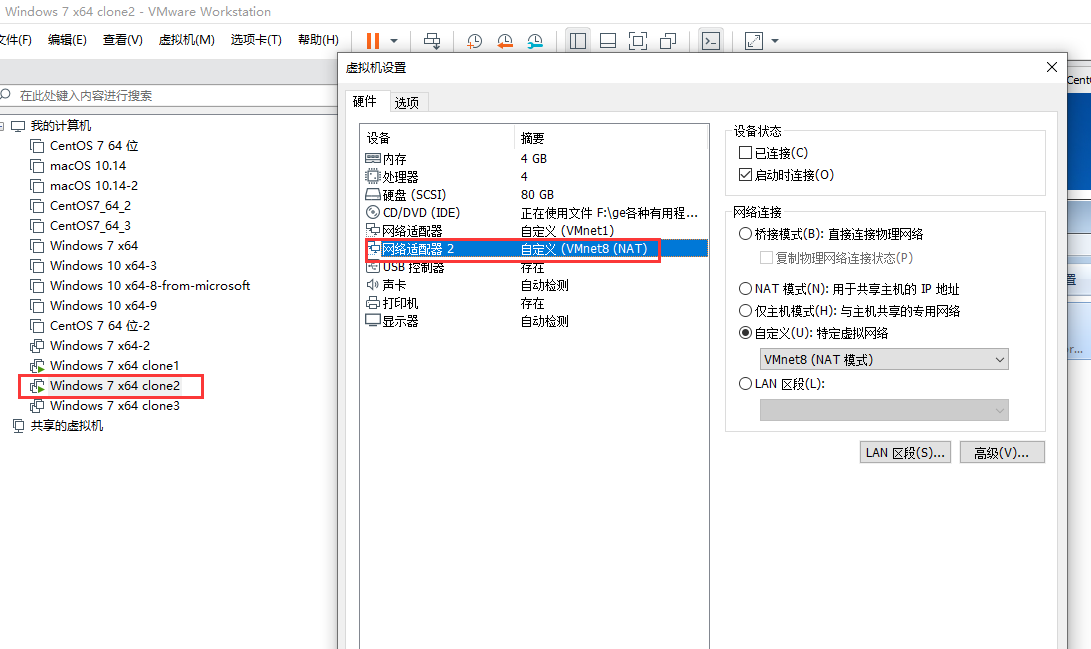Revert to snapshot using the orange arrow icon
1091x649 pixels.
[x=505, y=41]
